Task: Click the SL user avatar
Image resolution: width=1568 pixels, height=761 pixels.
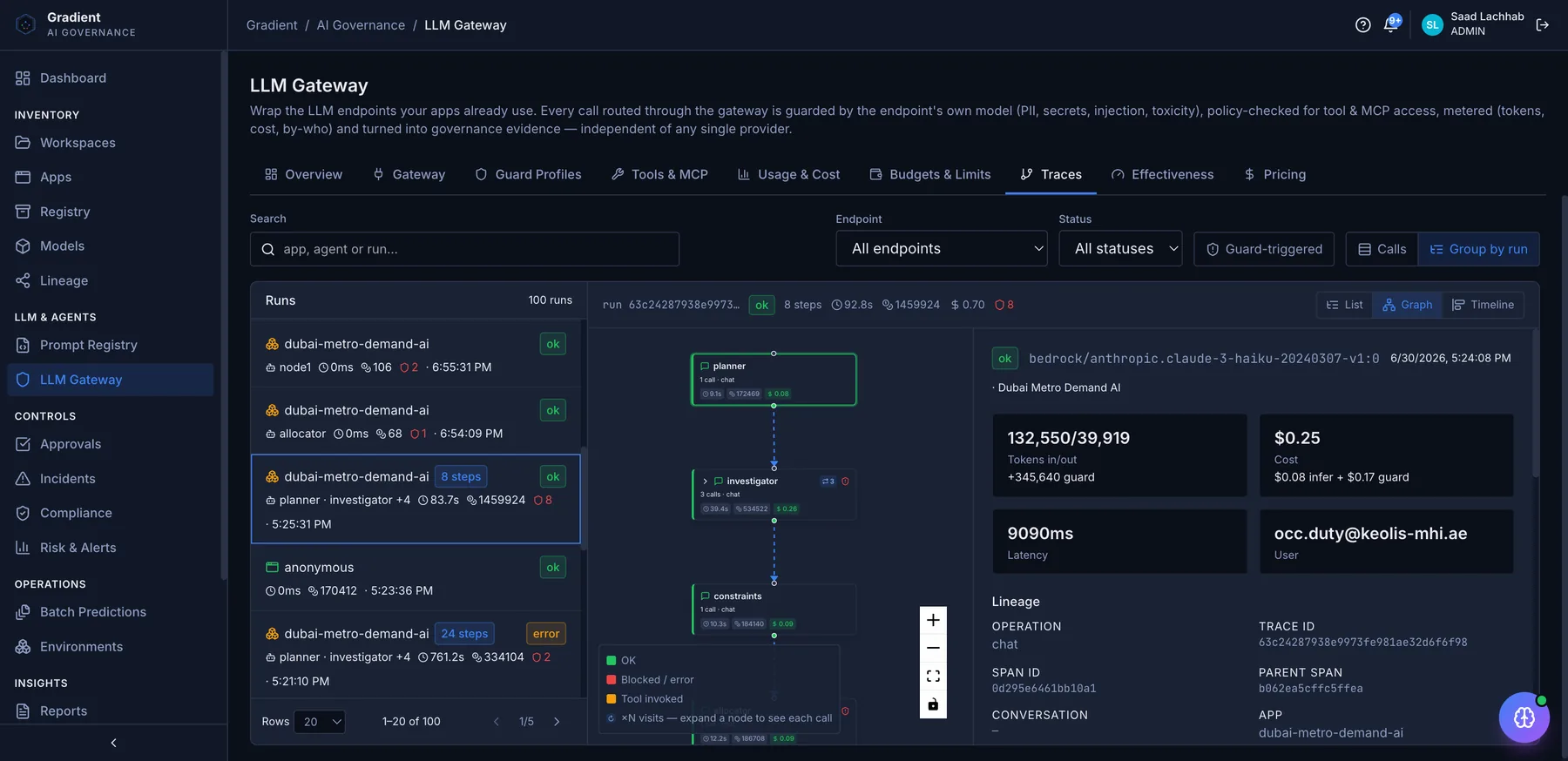Action: pos(1432,25)
